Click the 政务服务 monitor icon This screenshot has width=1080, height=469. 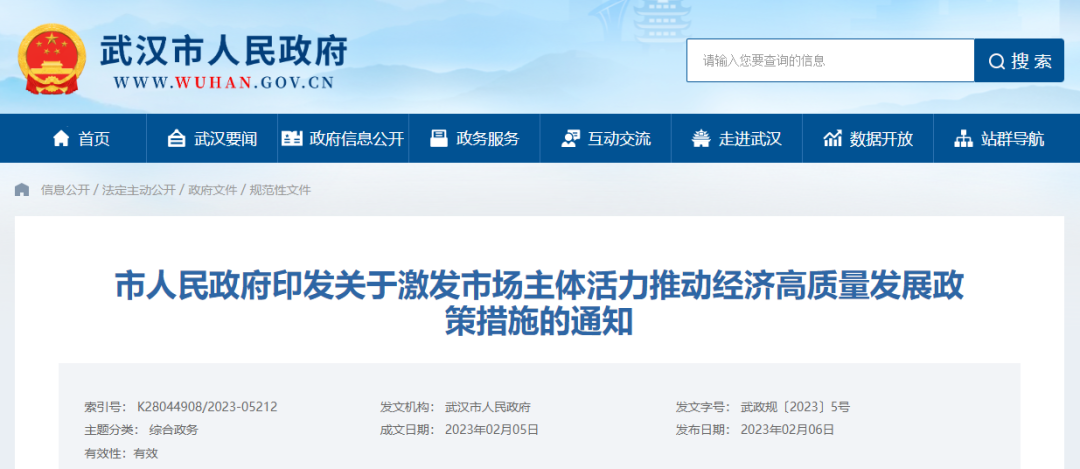tap(438, 139)
